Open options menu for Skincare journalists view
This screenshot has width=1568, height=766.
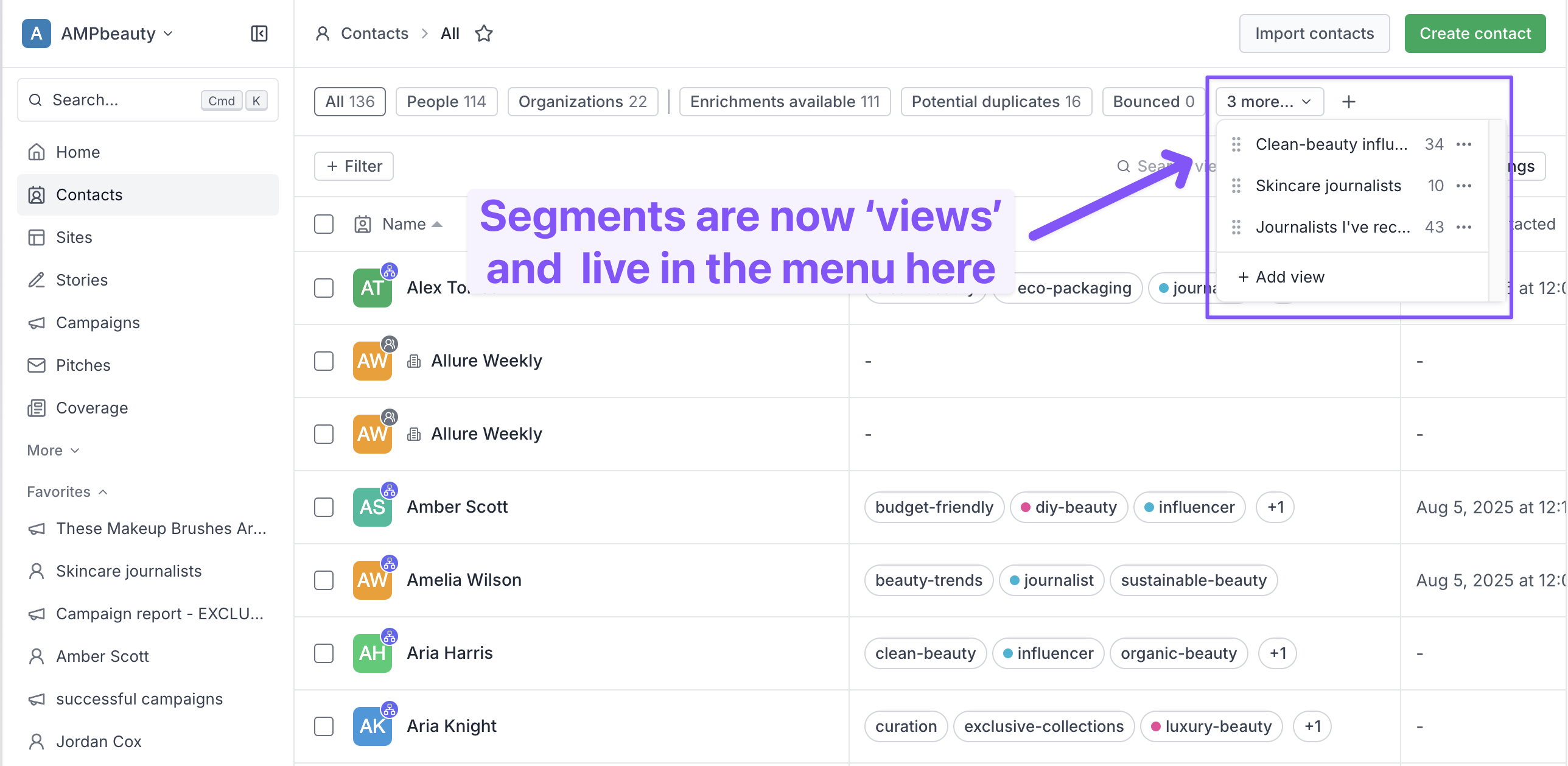pos(1464,186)
